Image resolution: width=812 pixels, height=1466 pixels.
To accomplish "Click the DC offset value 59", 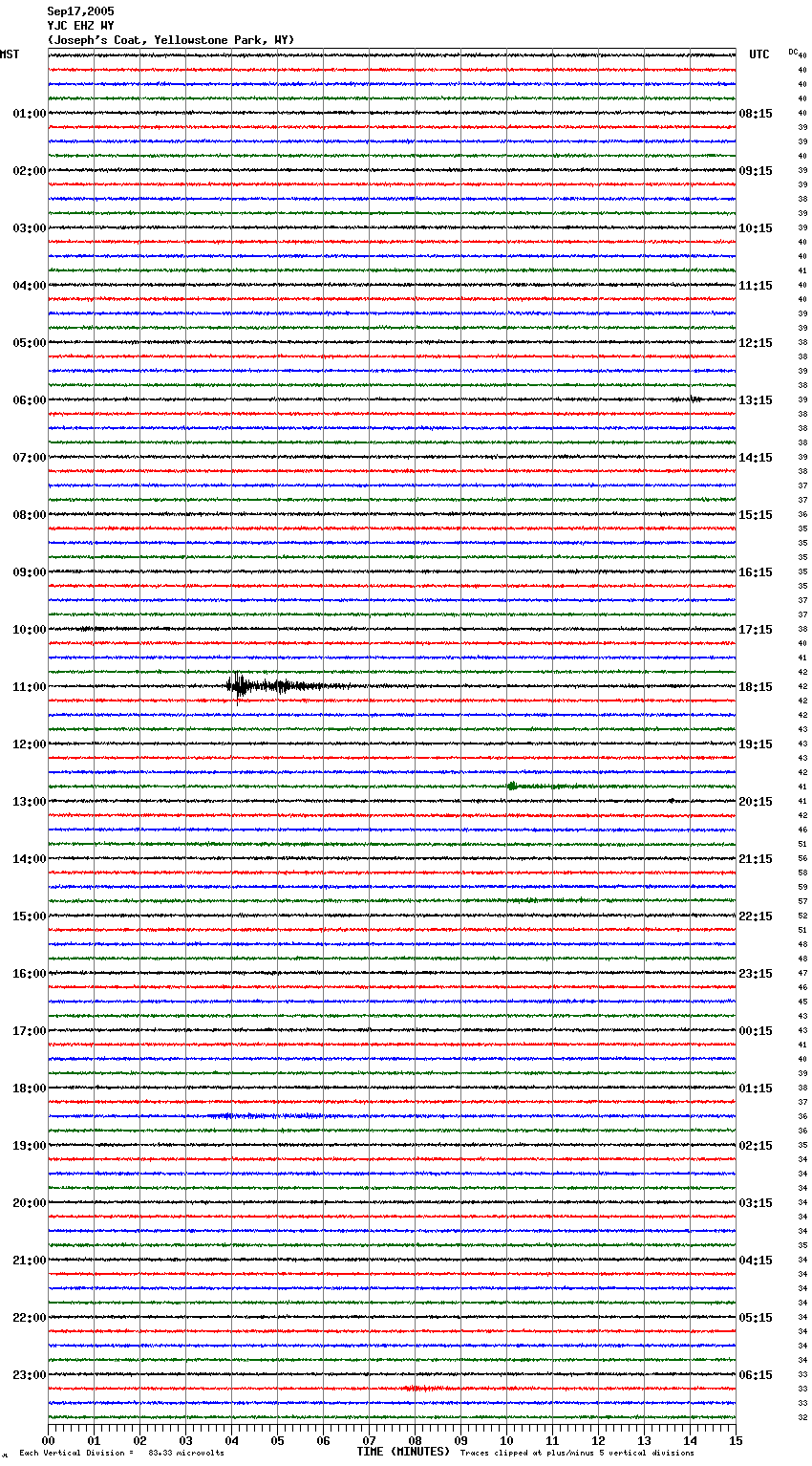I will click(x=802, y=887).
